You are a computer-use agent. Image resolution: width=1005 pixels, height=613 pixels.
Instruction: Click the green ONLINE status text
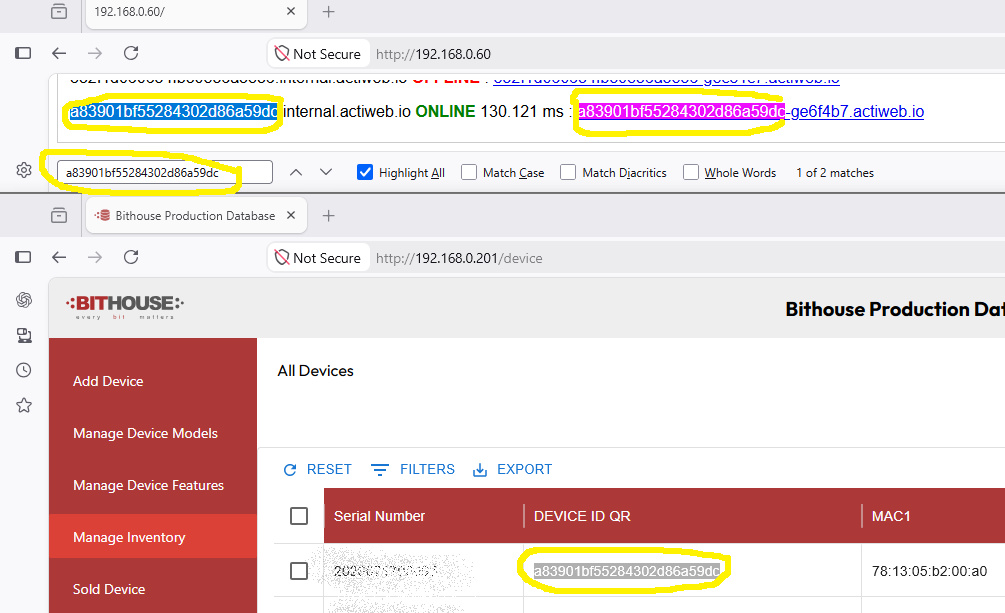[x=445, y=112]
